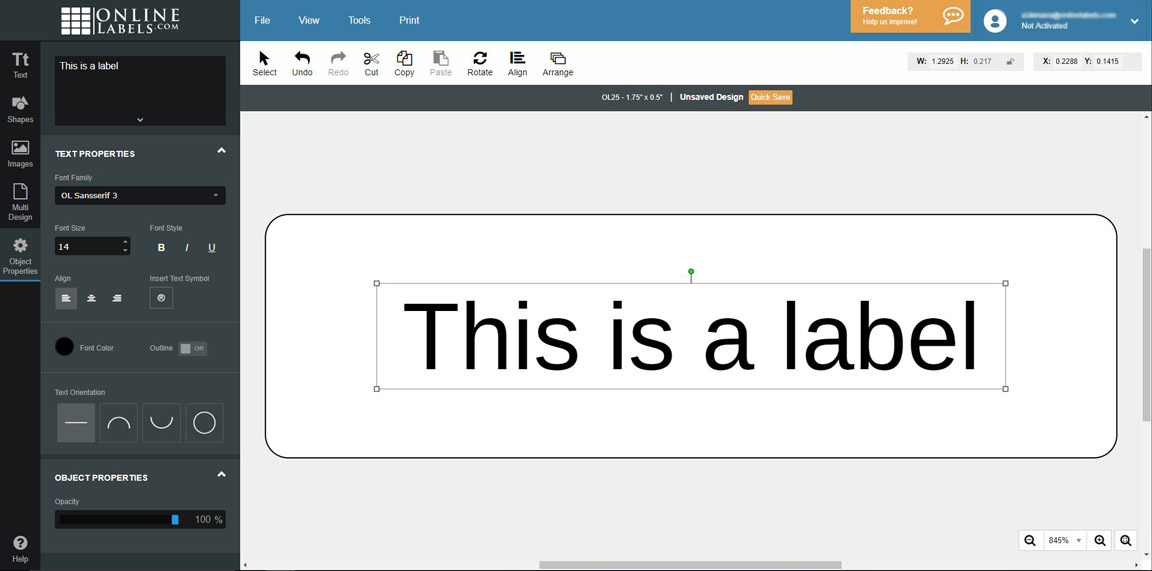Screen dimensions: 1152x571
Task: Click the OnlineLabels.com logo
Action: [x=120, y=21]
